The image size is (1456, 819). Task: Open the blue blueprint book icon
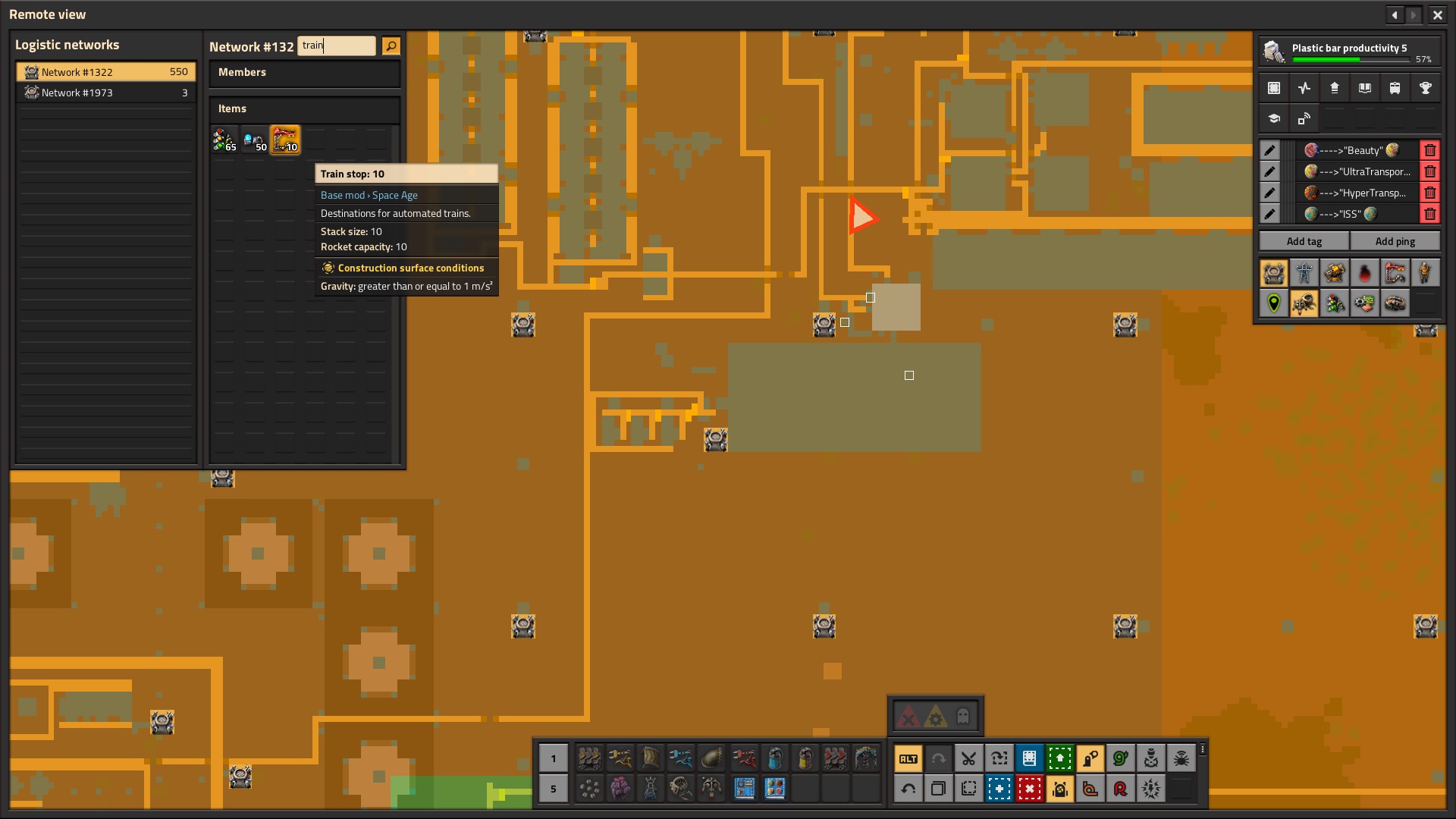click(1029, 758)
